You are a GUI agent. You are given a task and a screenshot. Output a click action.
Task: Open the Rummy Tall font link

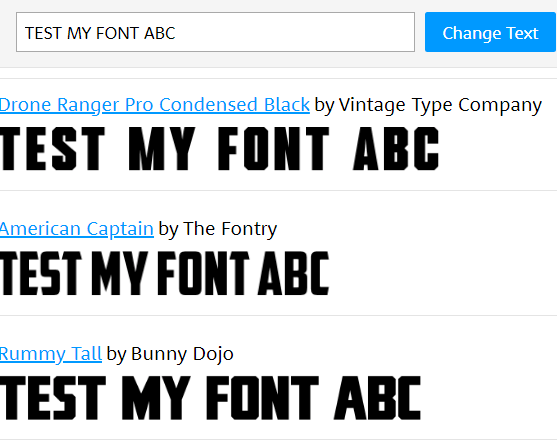coord(51,354)
